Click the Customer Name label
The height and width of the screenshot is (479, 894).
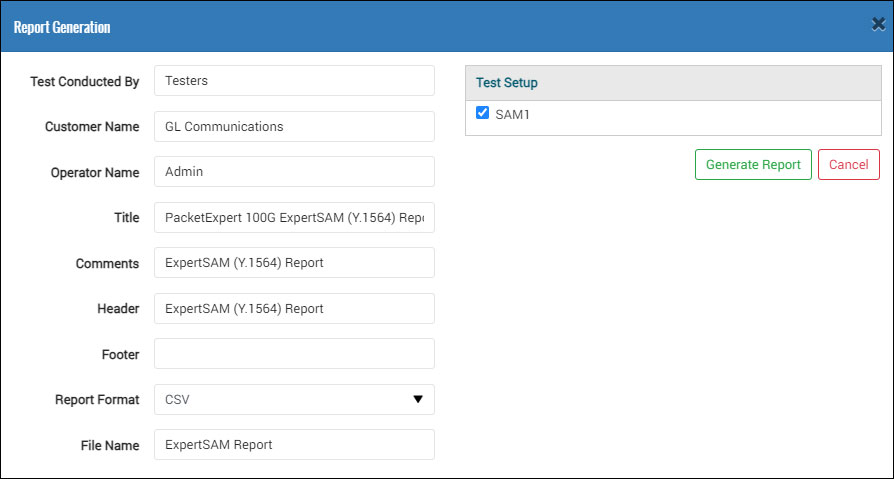click(x=92, y=127)
